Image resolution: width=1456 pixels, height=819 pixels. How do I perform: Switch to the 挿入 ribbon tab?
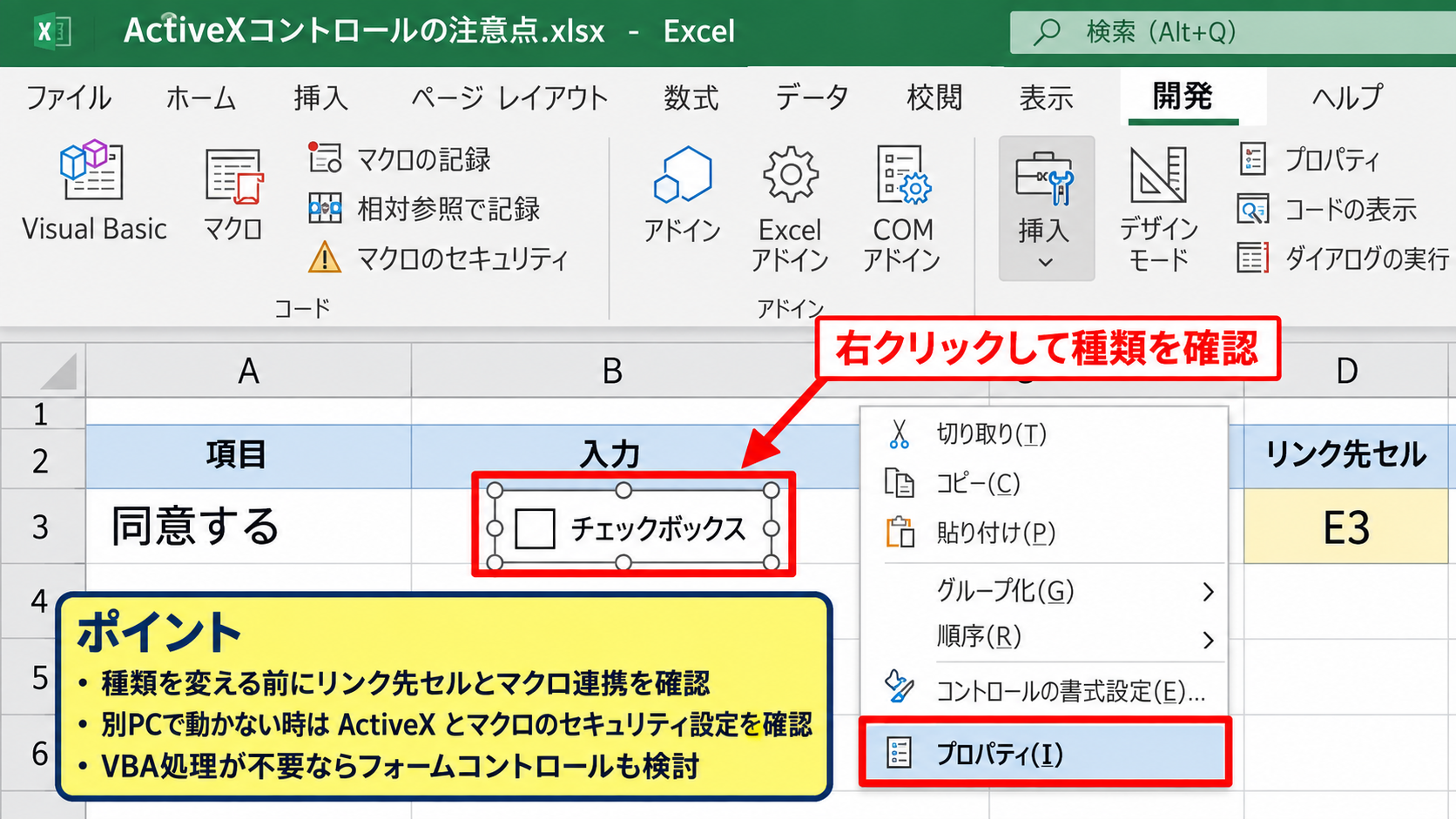320,97
